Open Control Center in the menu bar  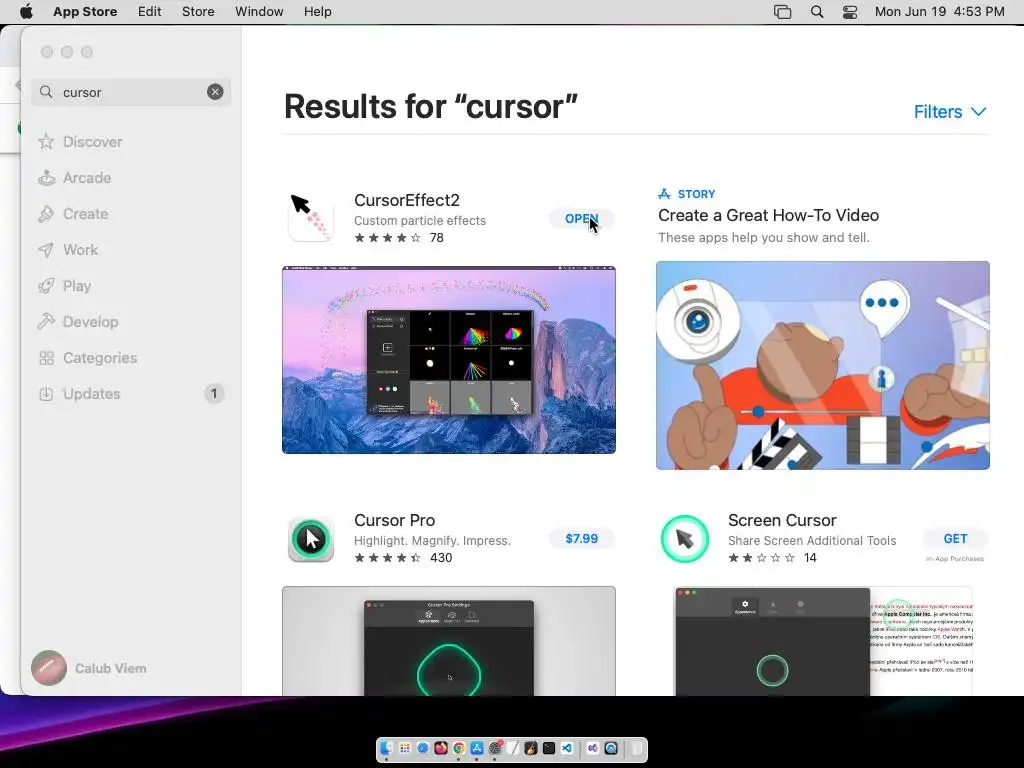click(x=850, y=12)
